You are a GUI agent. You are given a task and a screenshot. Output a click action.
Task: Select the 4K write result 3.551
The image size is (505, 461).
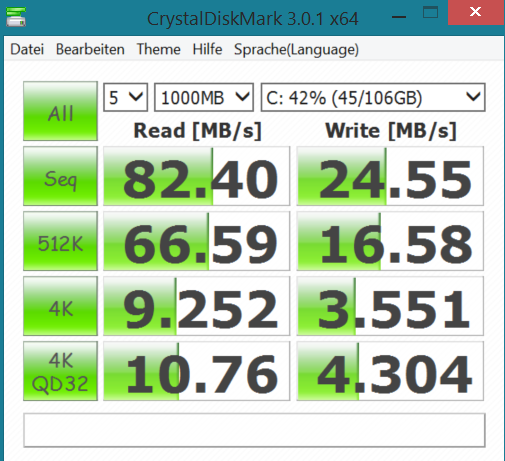[390, 306]
